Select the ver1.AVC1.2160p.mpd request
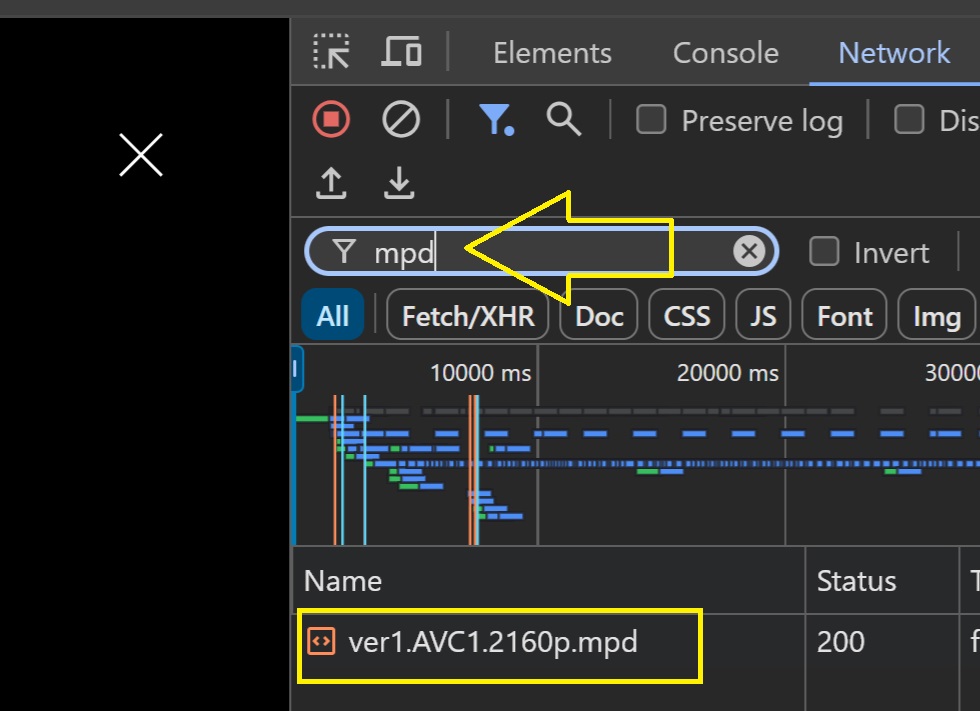Image resolution: width=980 pixels, height=711 pixels. 492,642
